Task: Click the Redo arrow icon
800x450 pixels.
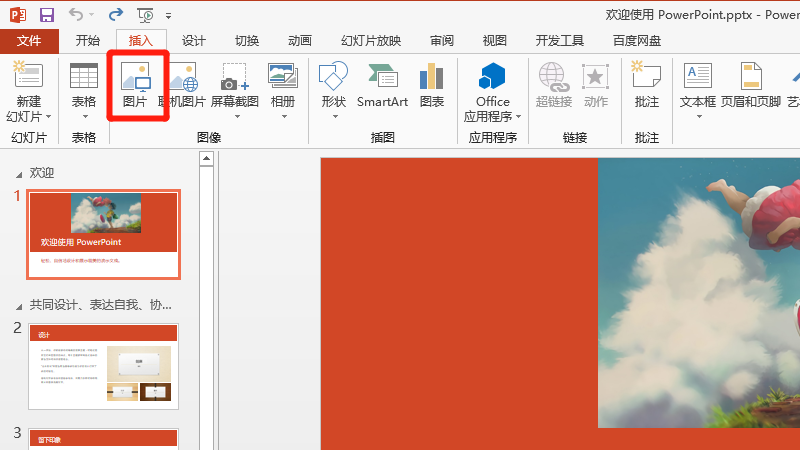Action: coord(116,15)
